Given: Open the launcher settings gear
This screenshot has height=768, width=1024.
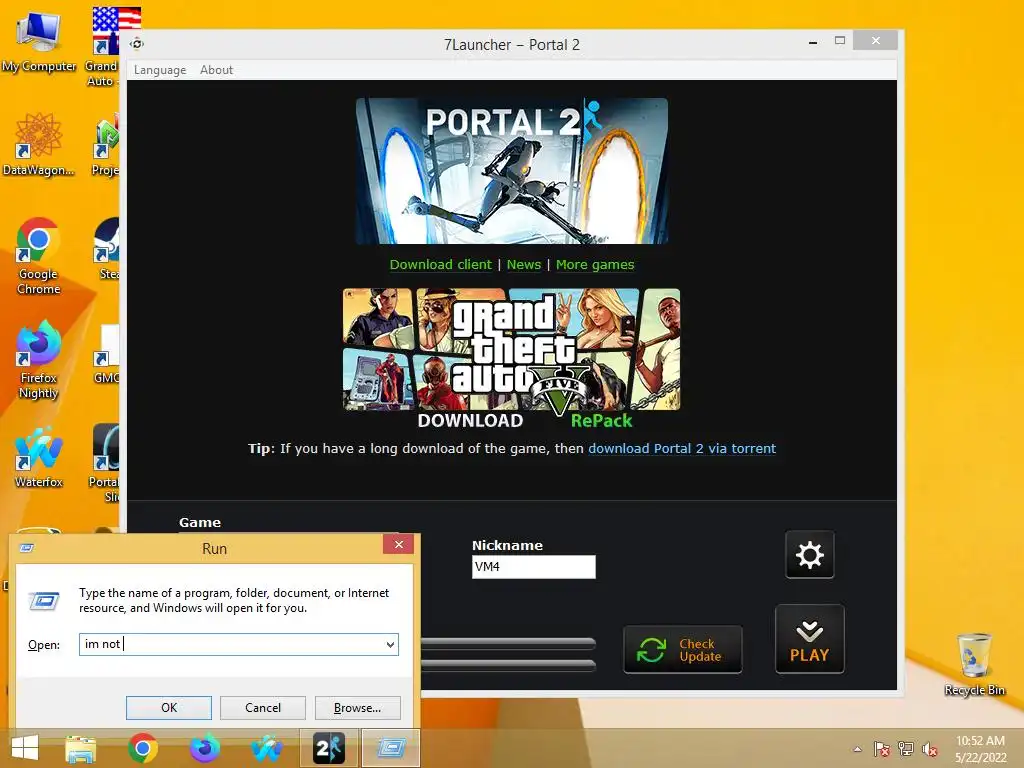Looking at the screenshot, I should tap(809, 554).
